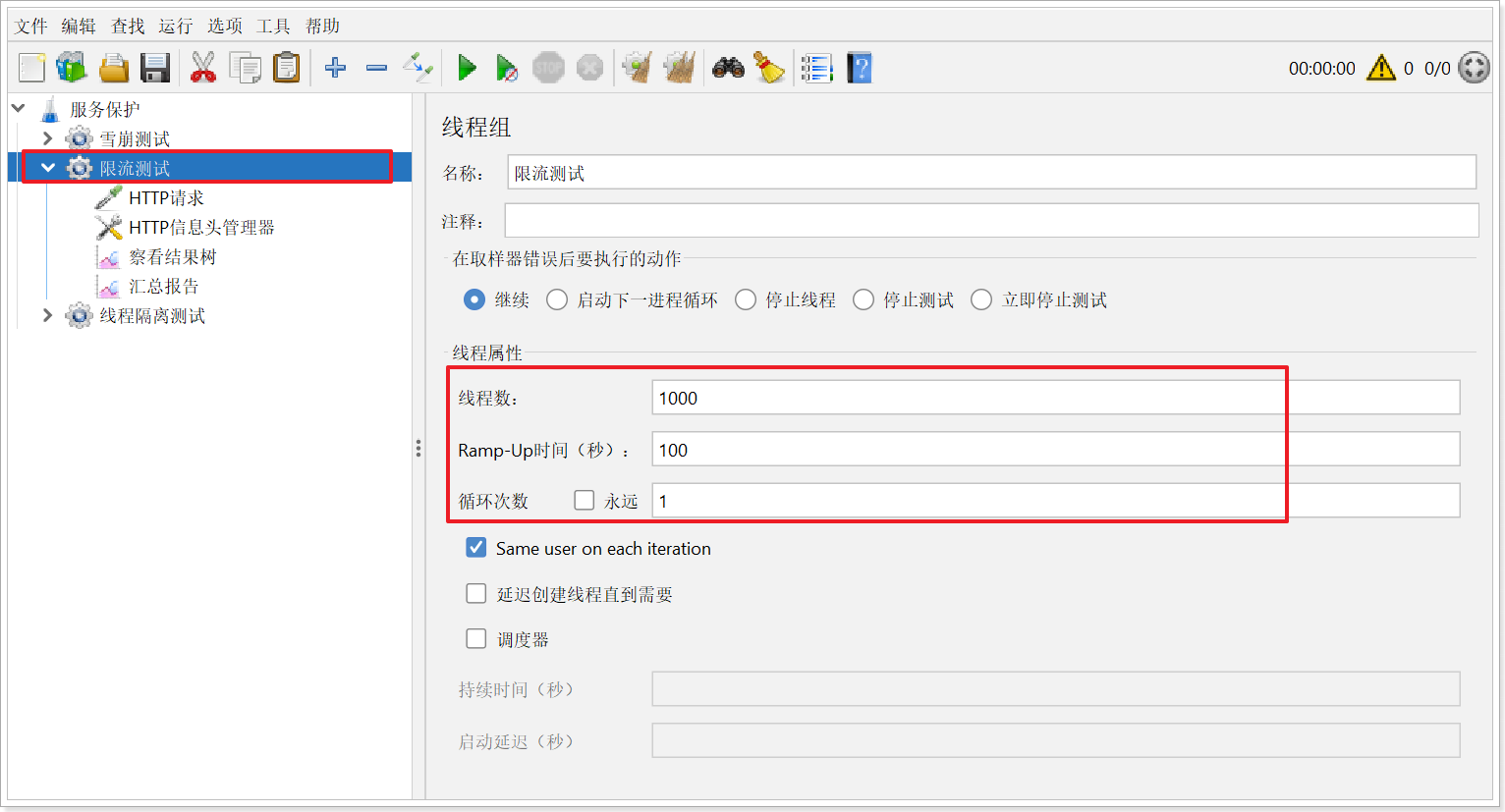Screen dimensions: 1505x812
Task: Select 察看结果树 listener in the tree
Action: pyautogui.click(x=173, y=256)
